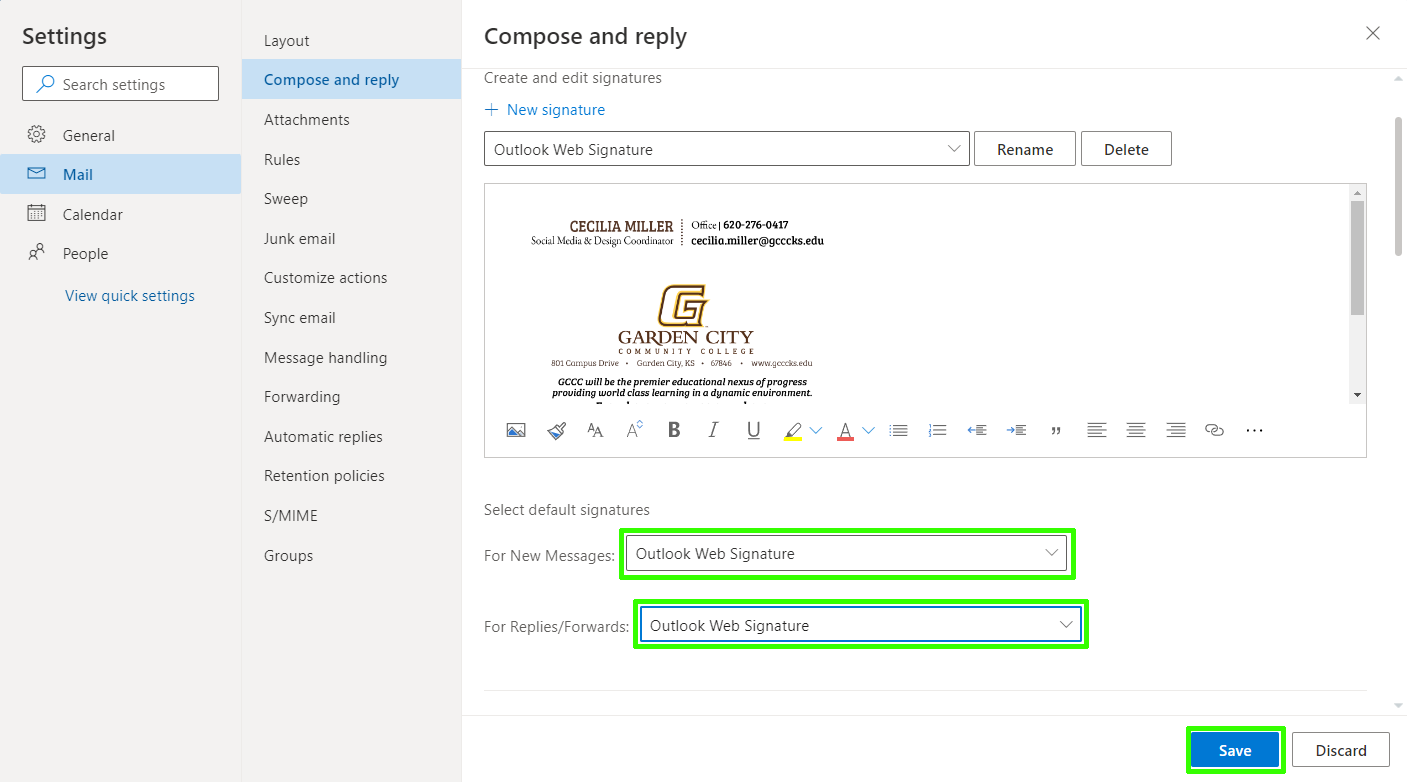
Task: Insert a numbered list
Action: [x=938, y=430]
